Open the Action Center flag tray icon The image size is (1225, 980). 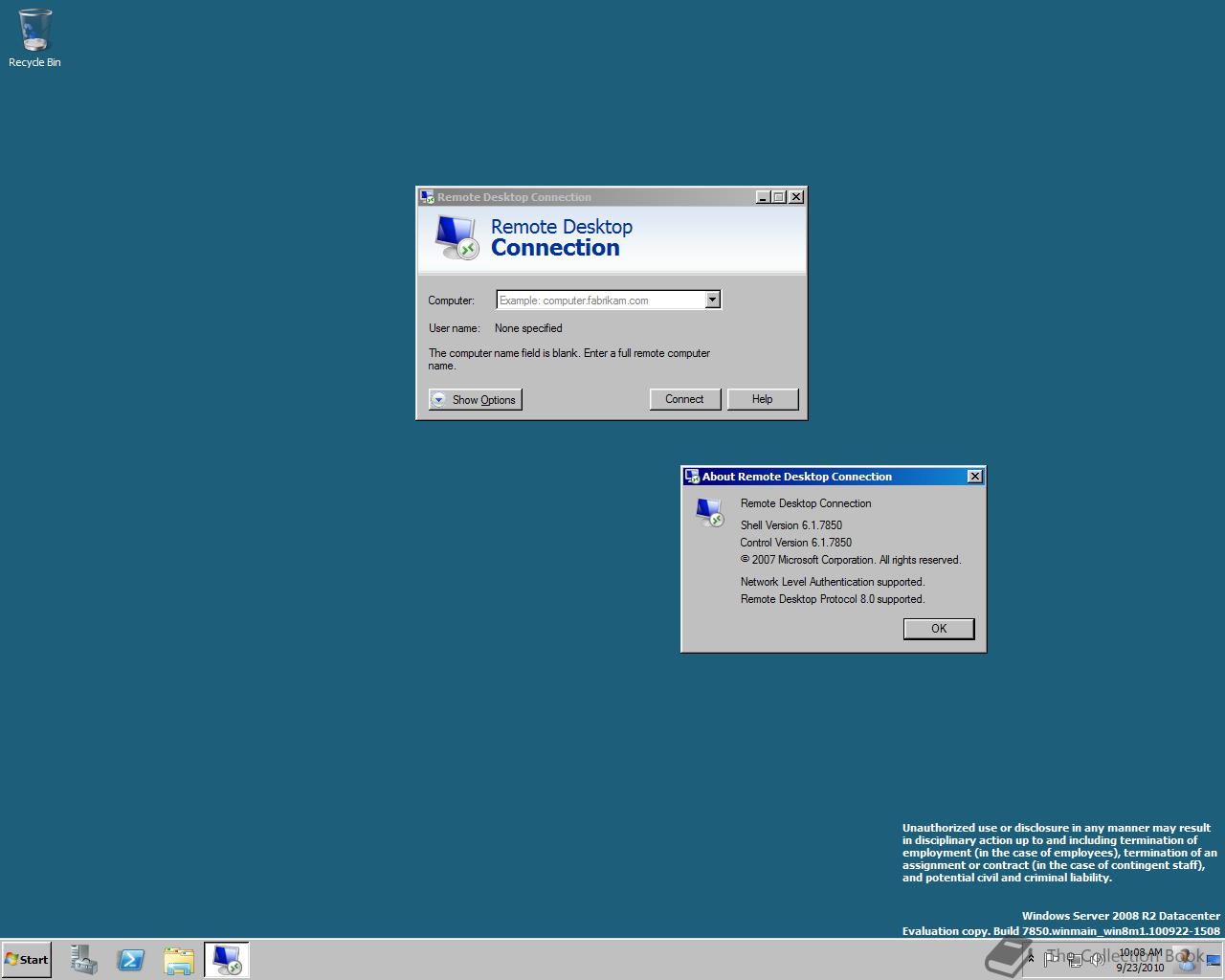point(1051,959)
